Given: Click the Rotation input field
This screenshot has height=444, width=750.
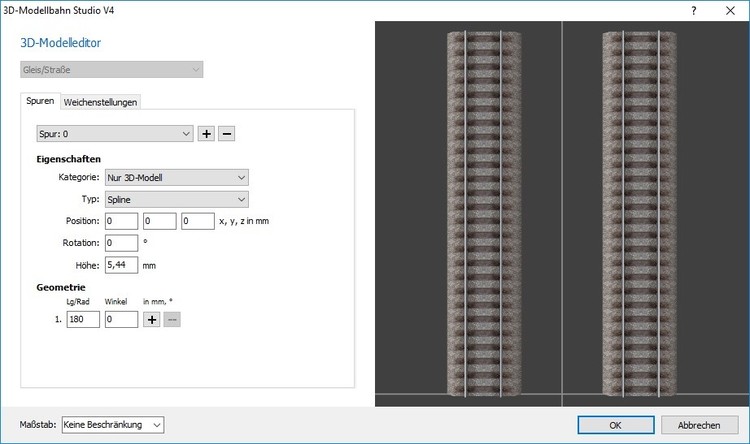Looking at the screenshot, I should pyautogui.click(x=121, y=243).
